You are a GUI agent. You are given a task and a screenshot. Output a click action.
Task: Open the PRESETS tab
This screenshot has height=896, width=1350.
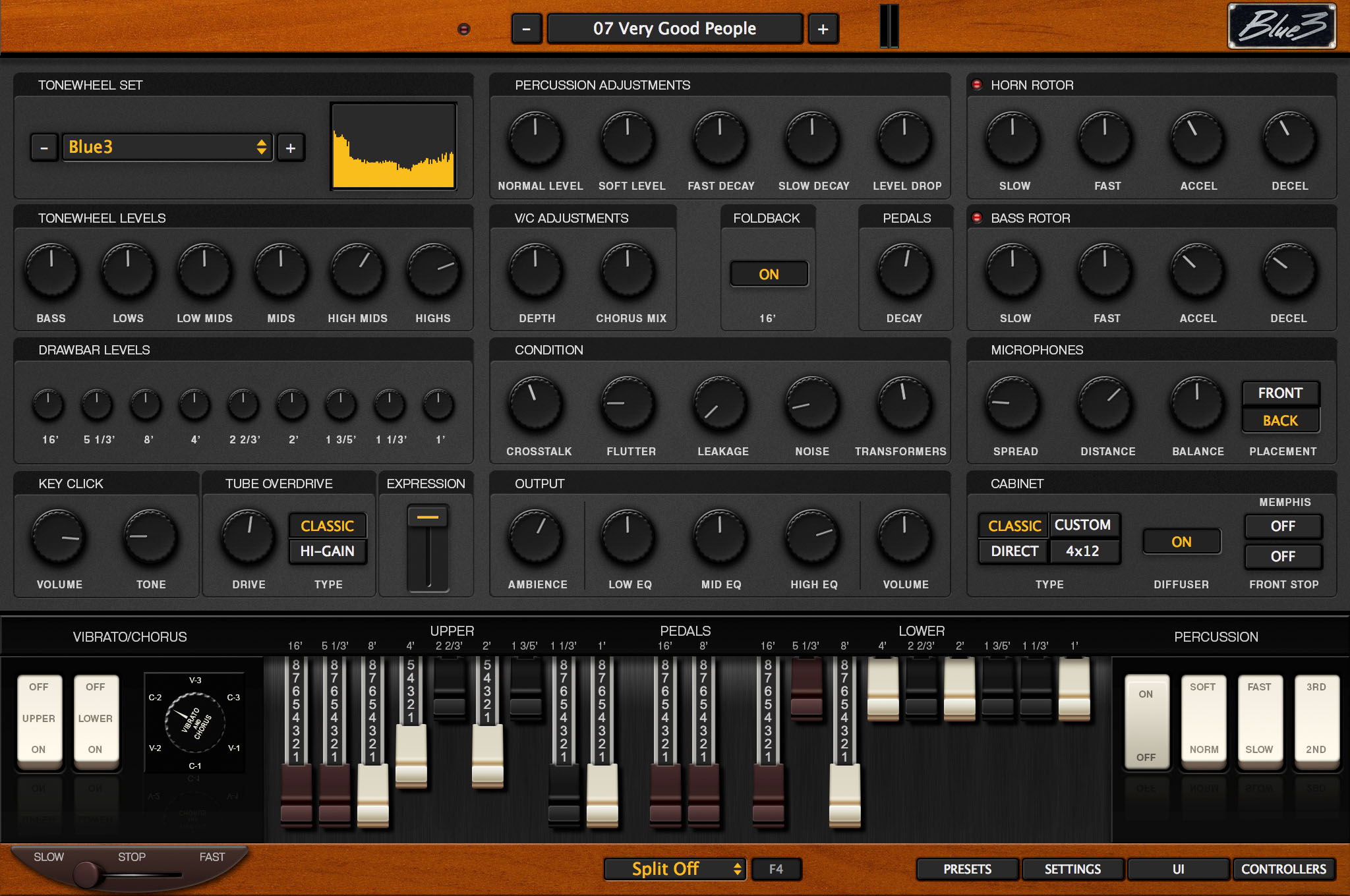point(967,869)
